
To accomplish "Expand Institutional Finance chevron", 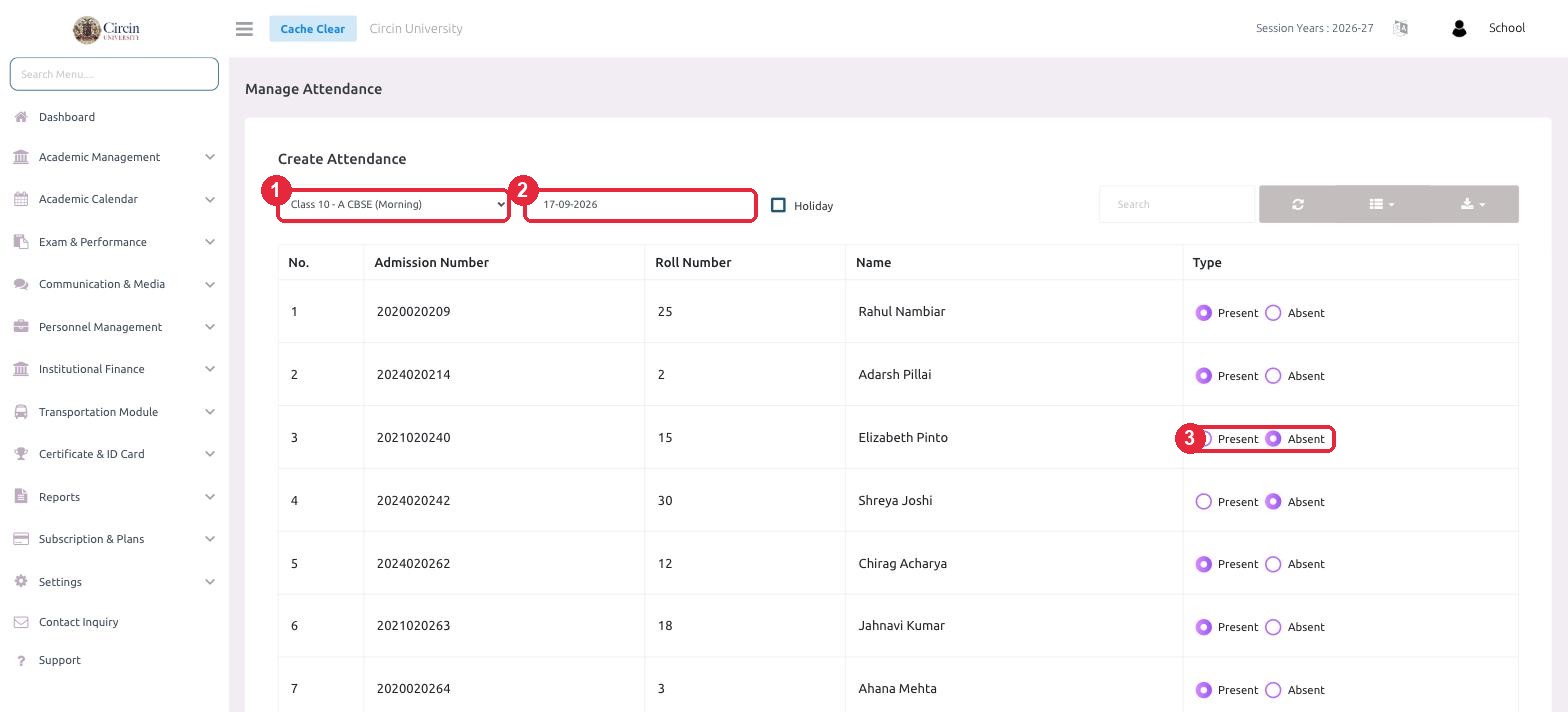I will (209, 369).
